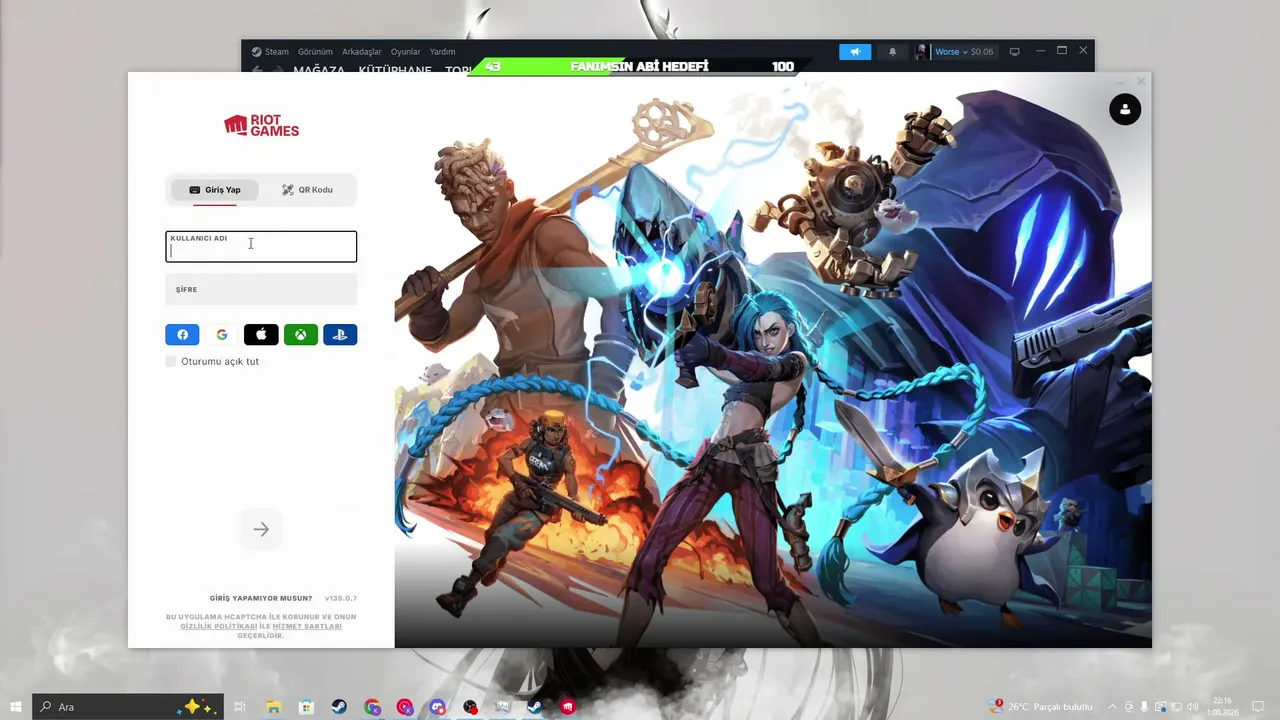The width and height of the screenshot is (1280, 720).
Task: Open Microsoft Store from the taskbar
Action: (x=306, y=707)
